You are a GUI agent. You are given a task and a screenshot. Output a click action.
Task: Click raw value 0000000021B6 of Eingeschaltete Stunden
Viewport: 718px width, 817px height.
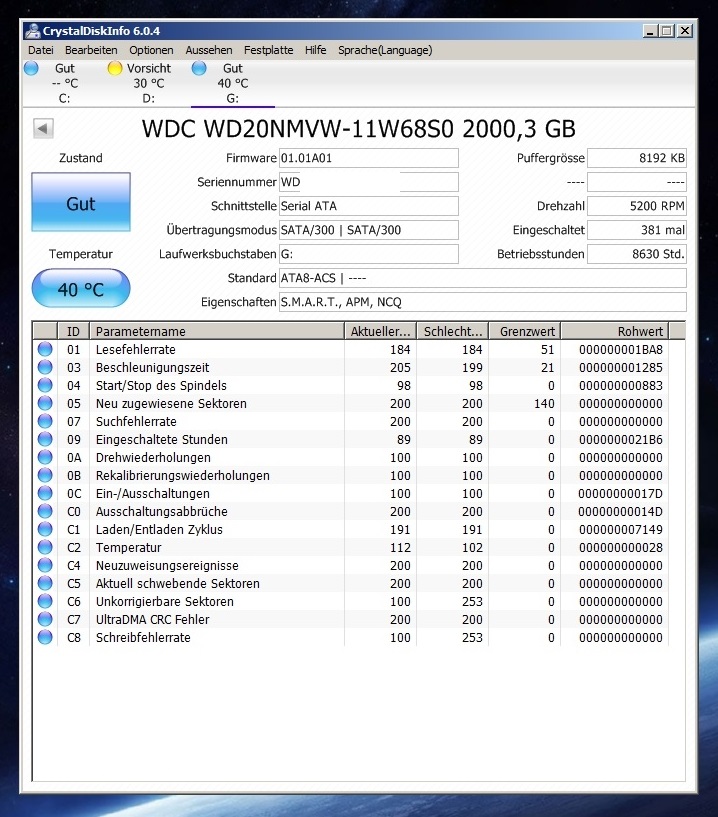(621, 440)
